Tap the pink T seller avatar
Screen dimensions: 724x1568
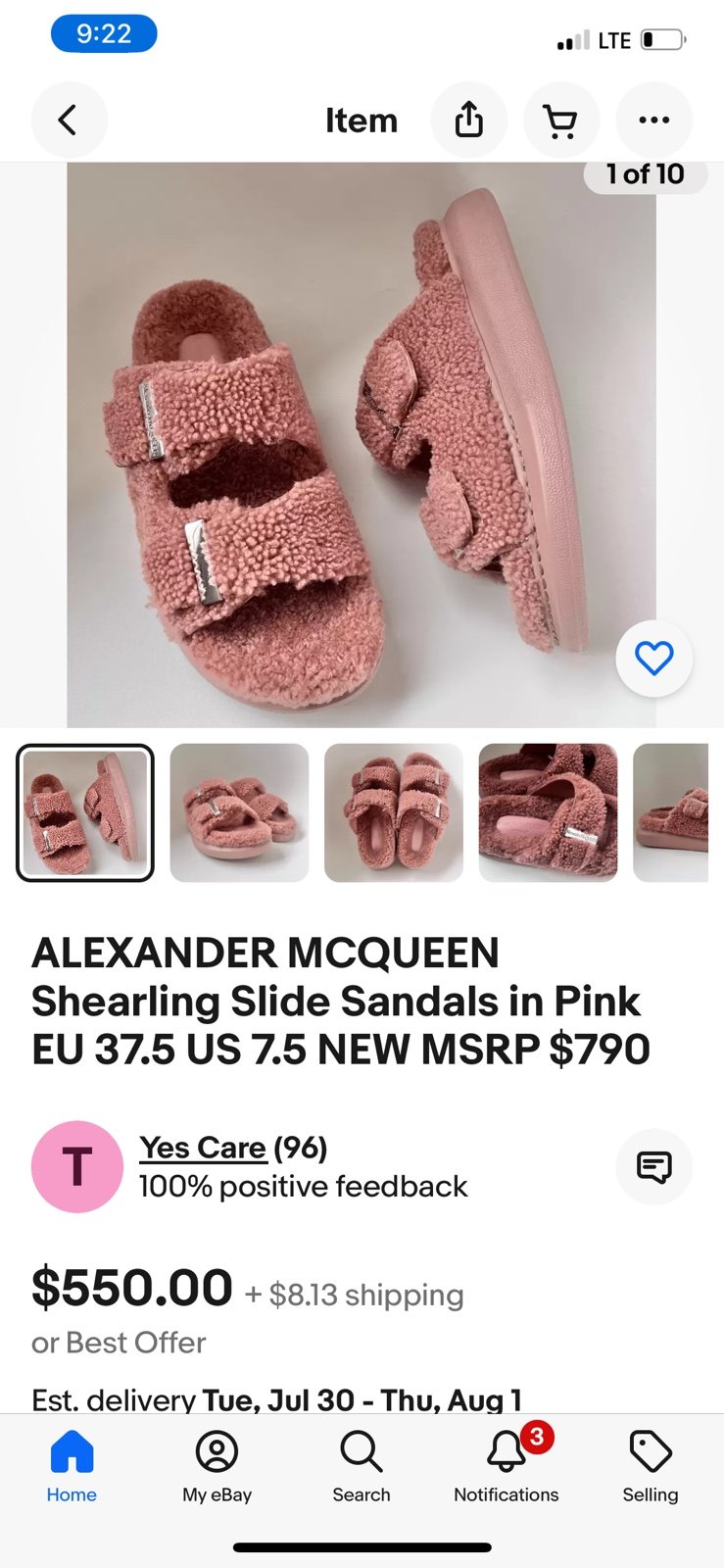click(x=77, y=1167)
